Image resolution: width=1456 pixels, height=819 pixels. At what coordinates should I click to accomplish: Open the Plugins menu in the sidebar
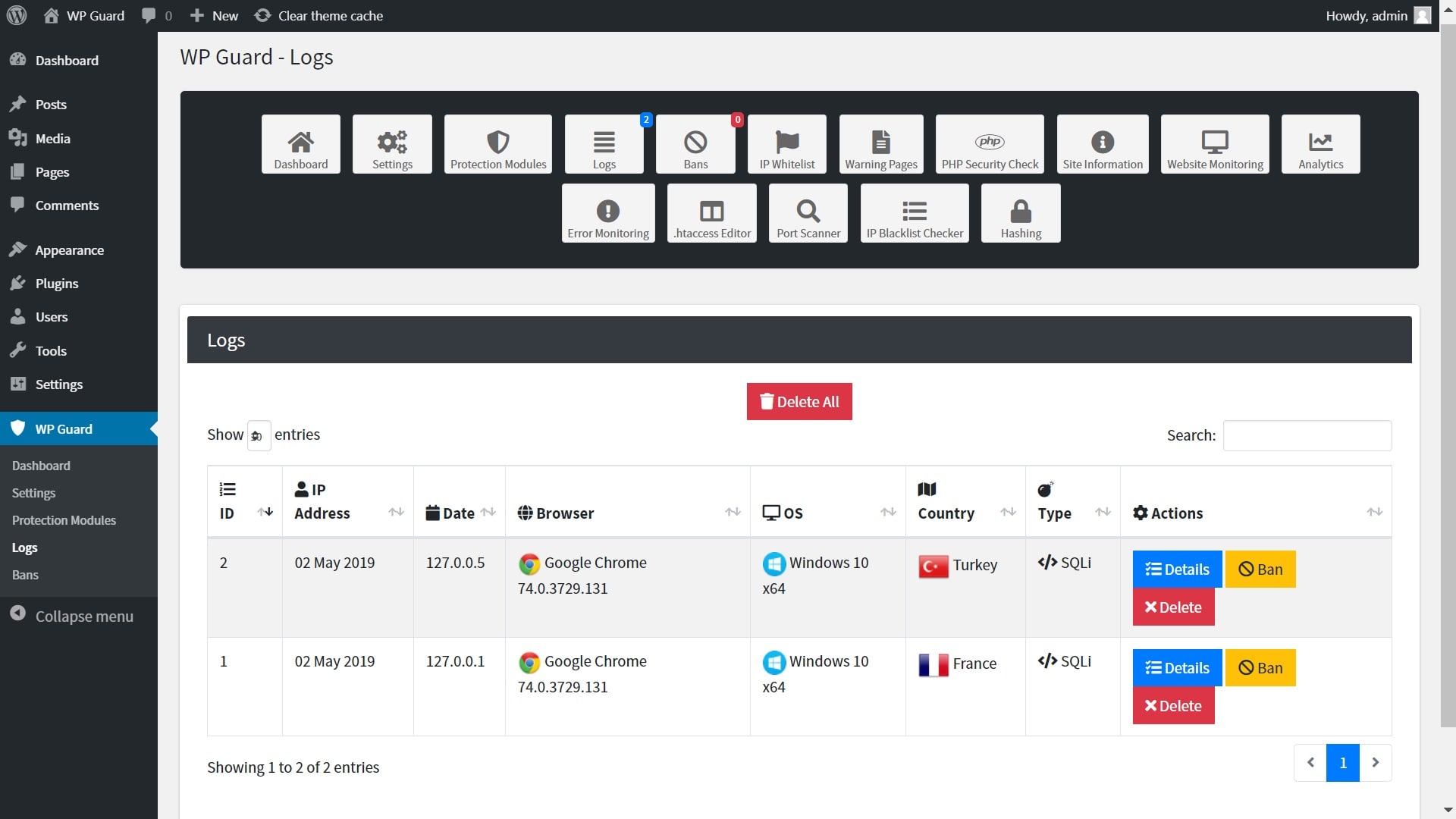[x=57, y=283]
